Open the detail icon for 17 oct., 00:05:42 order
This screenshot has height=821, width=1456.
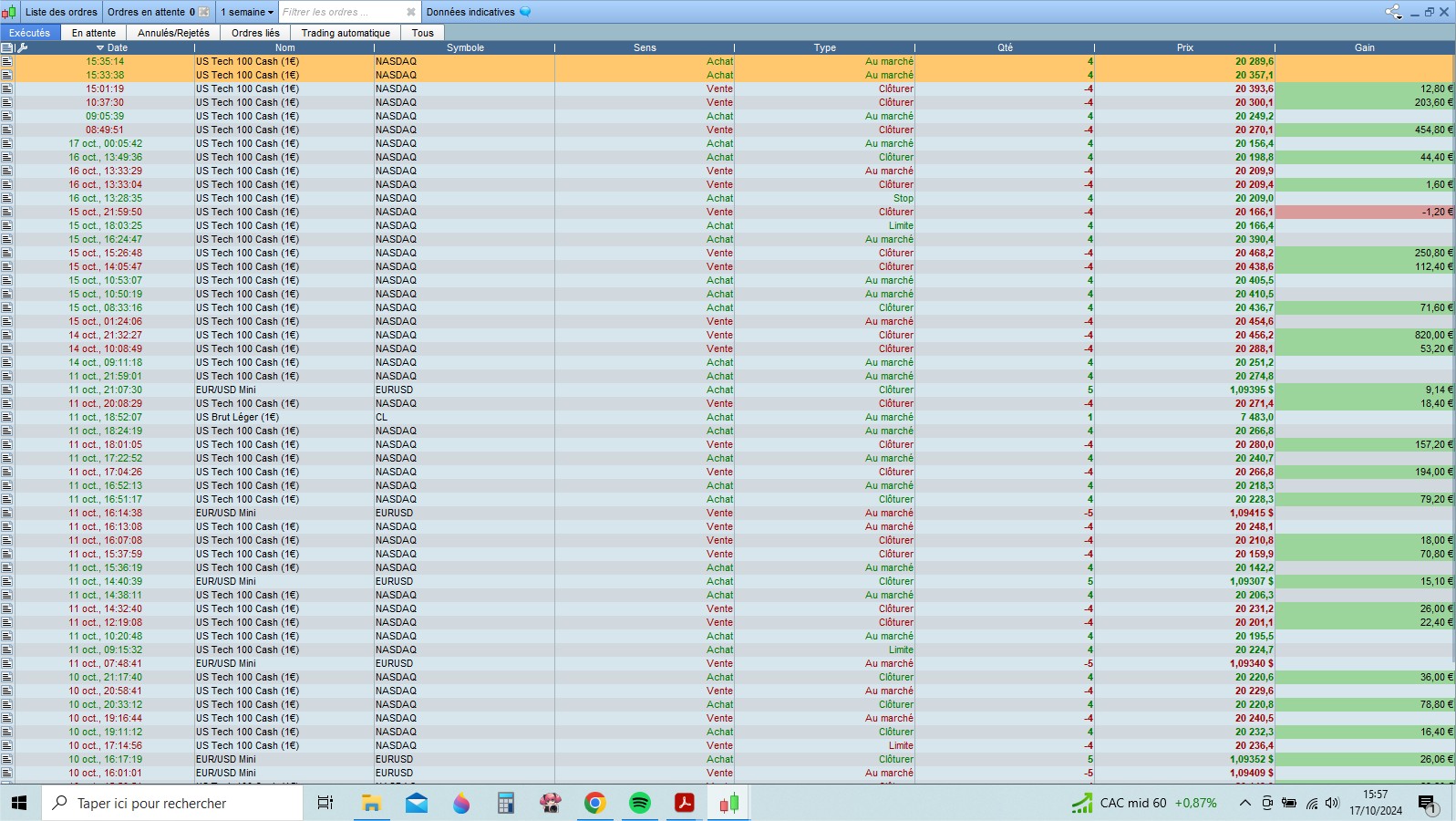[x=7, y=143]
